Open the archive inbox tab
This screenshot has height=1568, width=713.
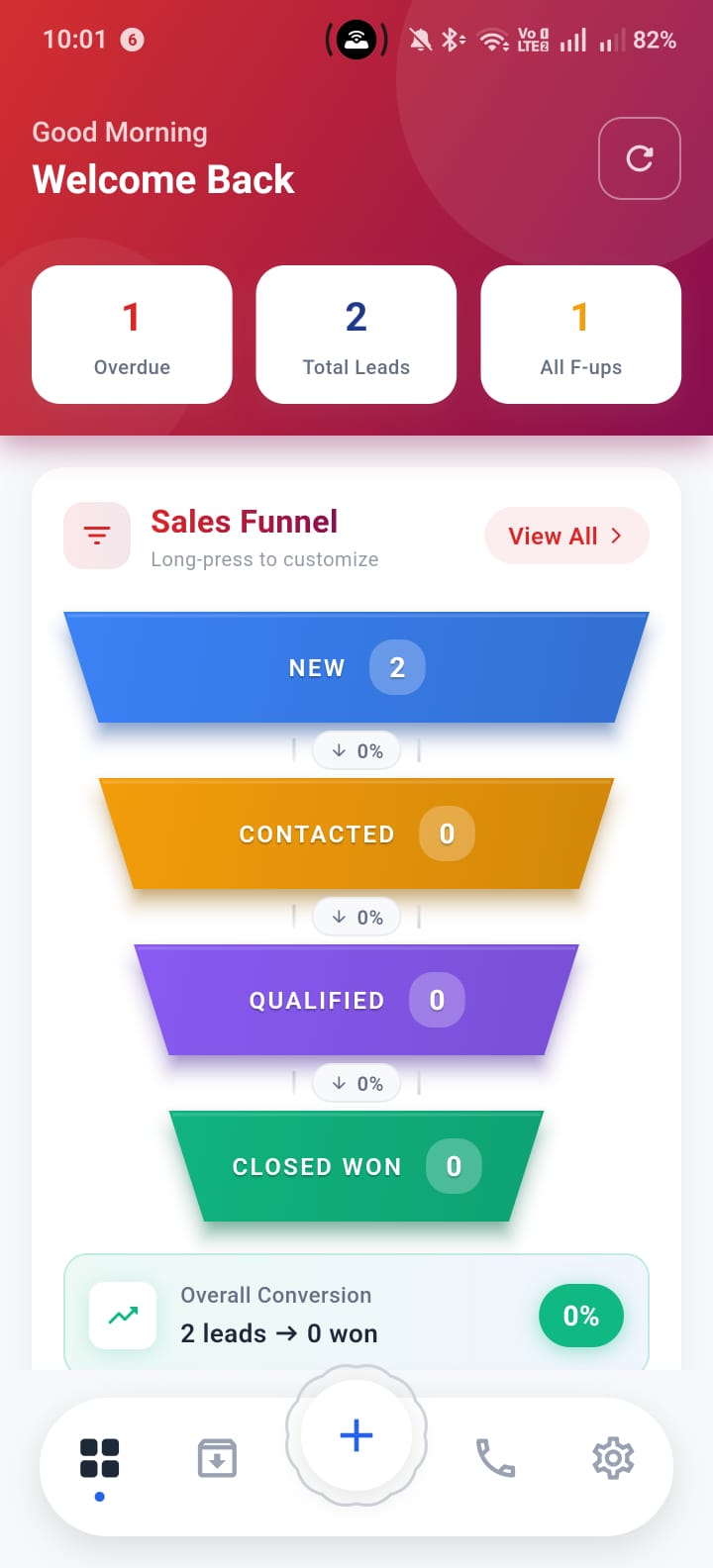(217, 1458)
